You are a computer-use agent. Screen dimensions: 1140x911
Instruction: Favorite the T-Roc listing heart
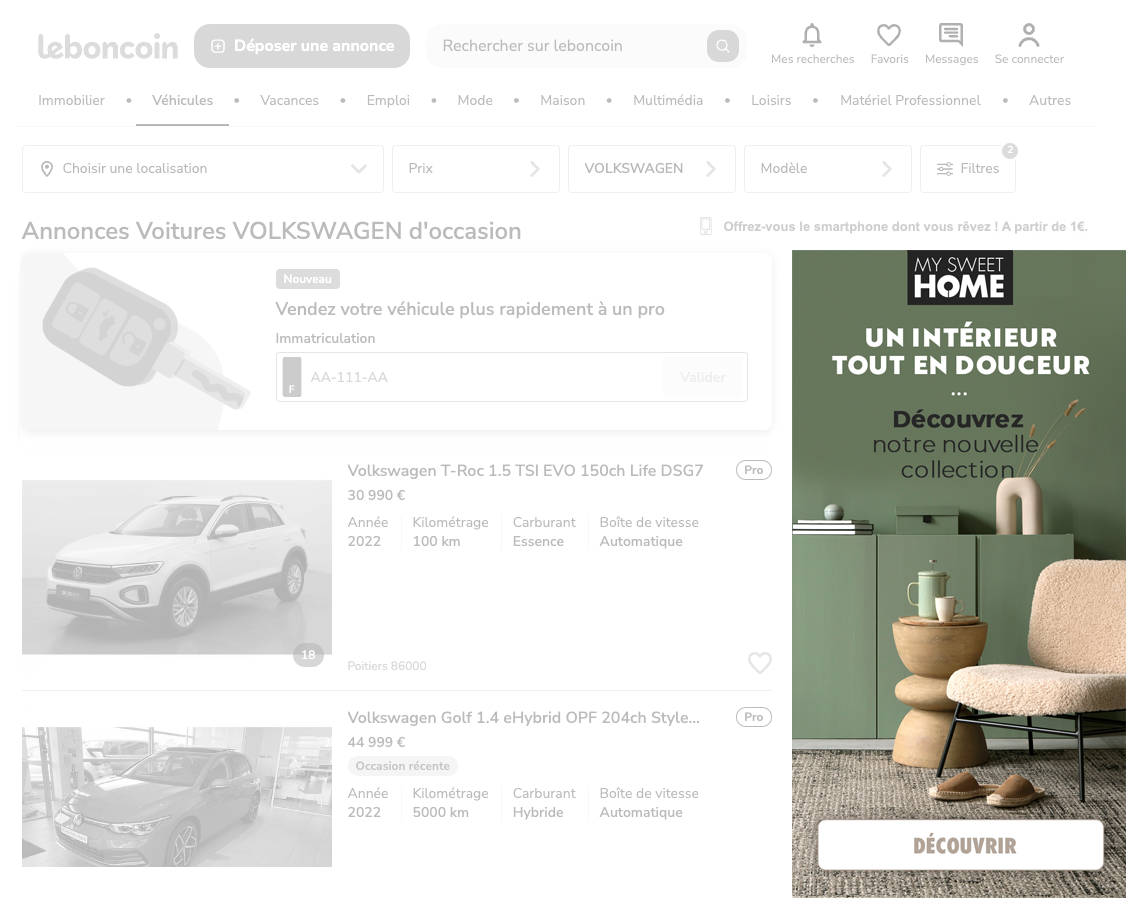coord(760,662)
